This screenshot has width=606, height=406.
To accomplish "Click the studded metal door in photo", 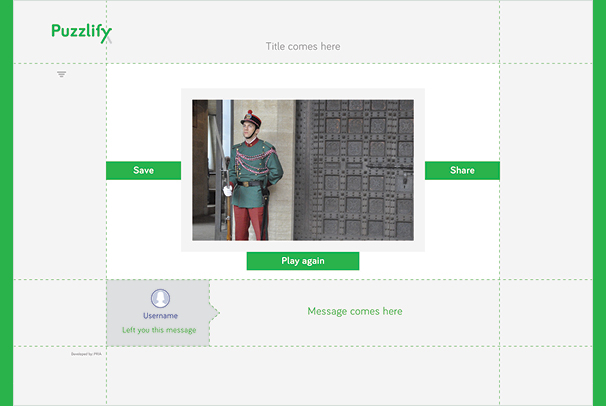I will coord(354,170).
